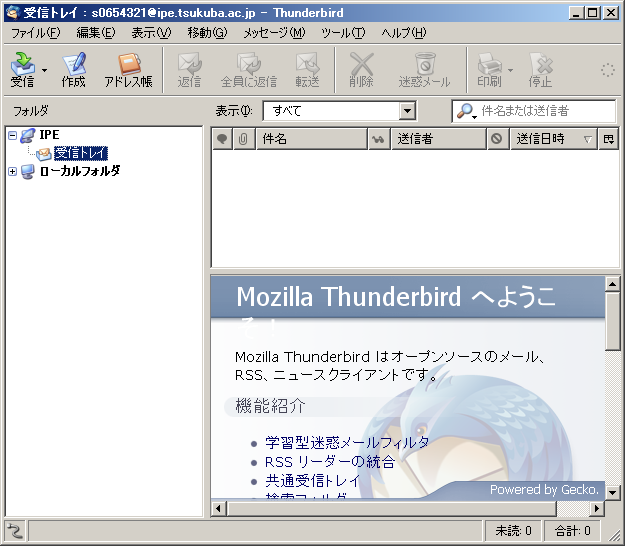Compose a new message with 作成
Viewport: 625px width, 546px height.
click(x=74, y=70)
